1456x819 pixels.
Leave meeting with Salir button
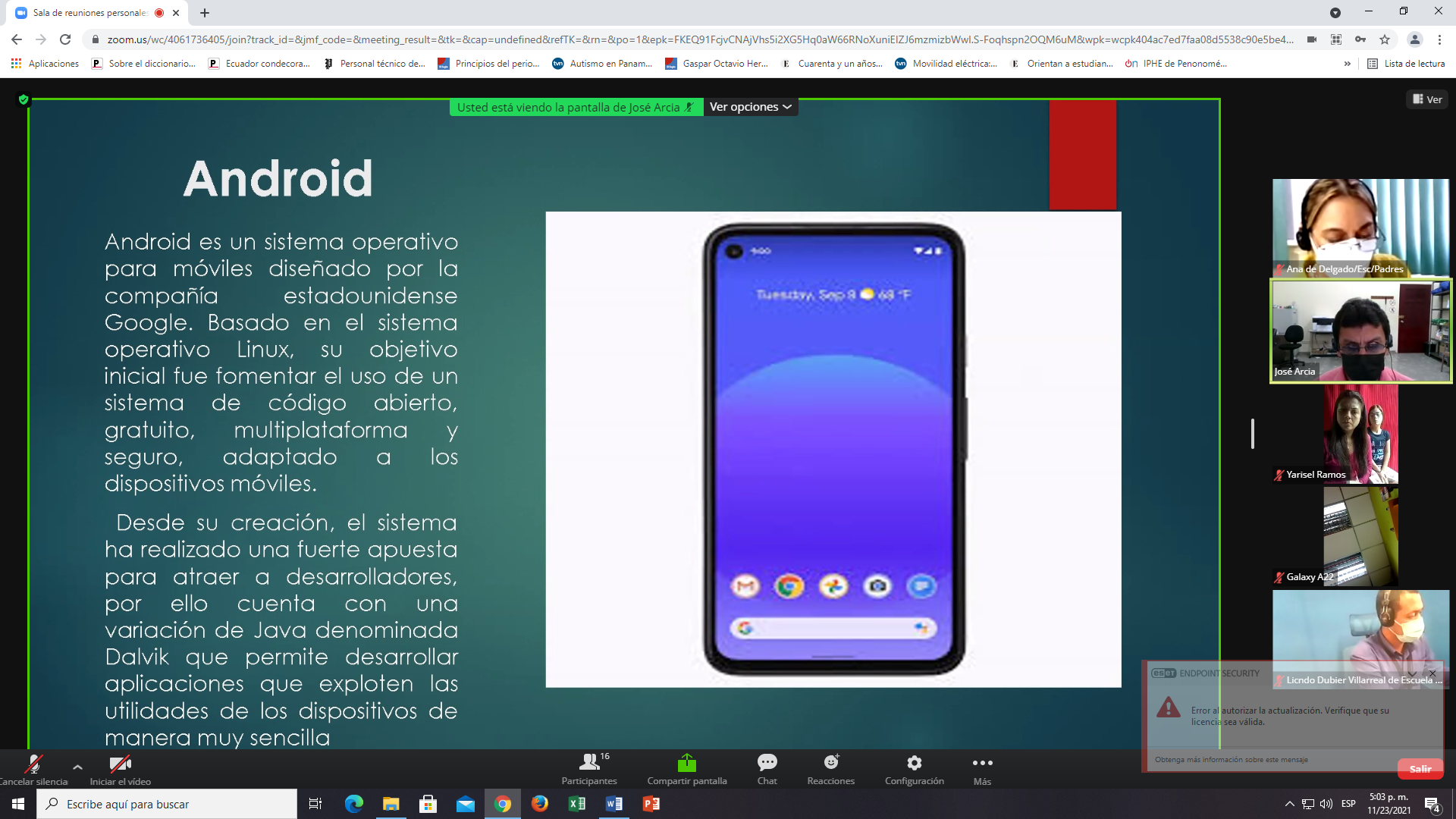(x=1420, y=769)
